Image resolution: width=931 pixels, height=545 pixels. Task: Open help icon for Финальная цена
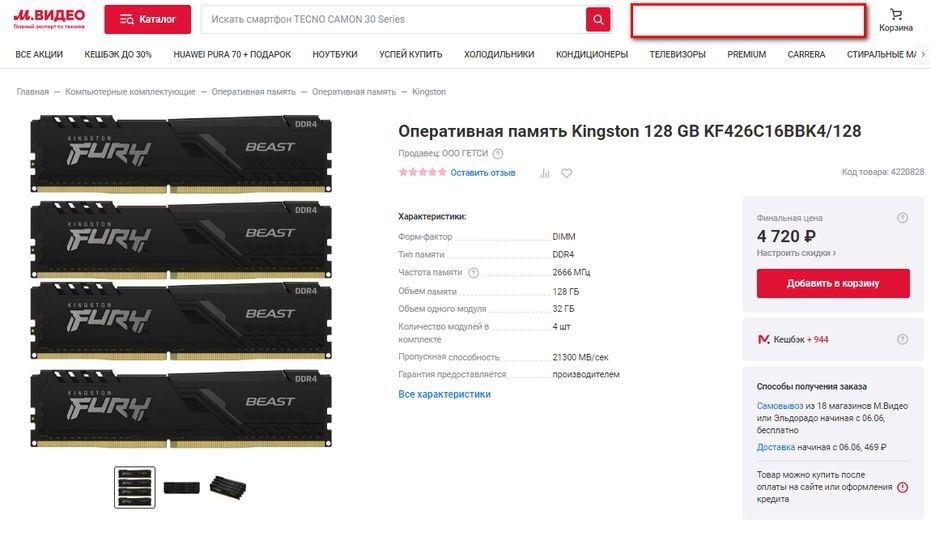pos(902,218)
